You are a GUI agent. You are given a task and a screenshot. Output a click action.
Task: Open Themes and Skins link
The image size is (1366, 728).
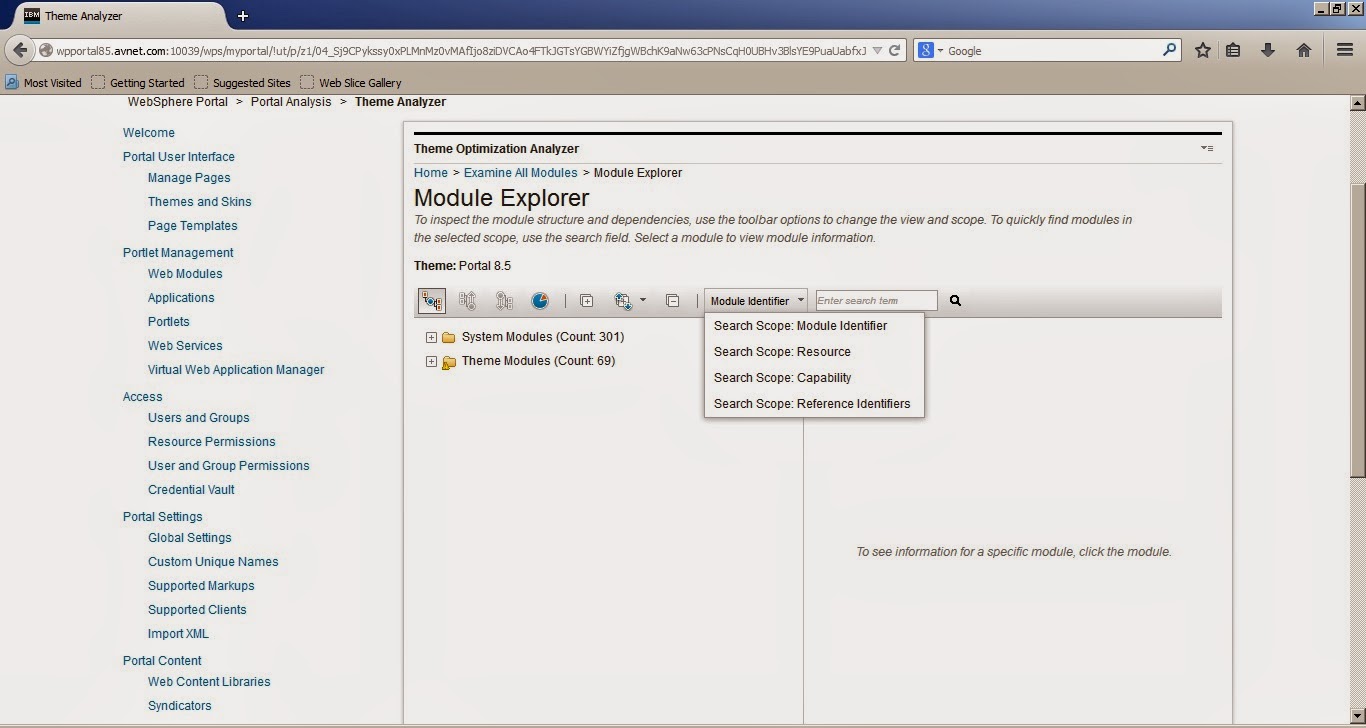(x=200, y=202)
